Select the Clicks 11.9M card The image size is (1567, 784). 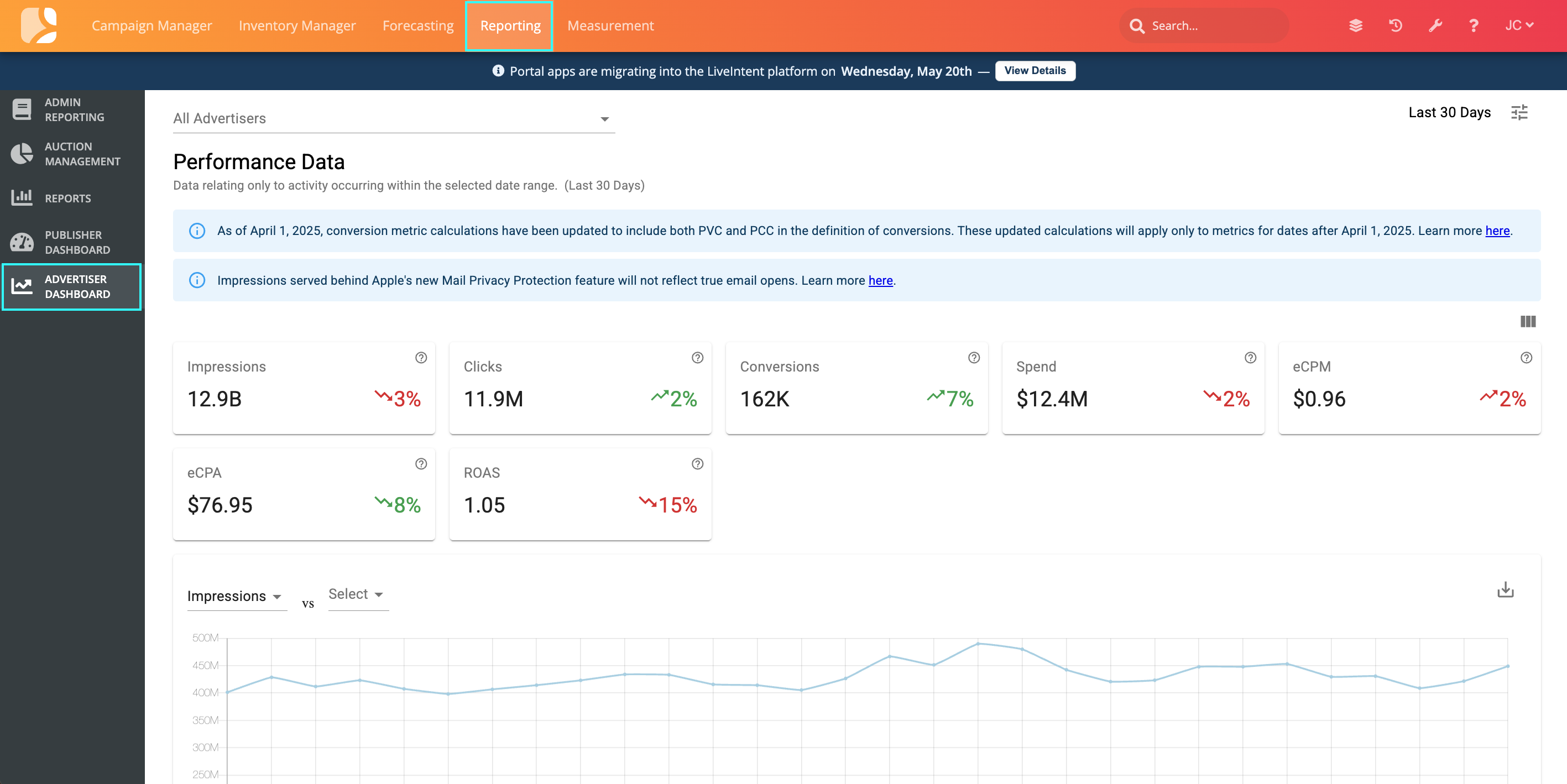(579, 388)
